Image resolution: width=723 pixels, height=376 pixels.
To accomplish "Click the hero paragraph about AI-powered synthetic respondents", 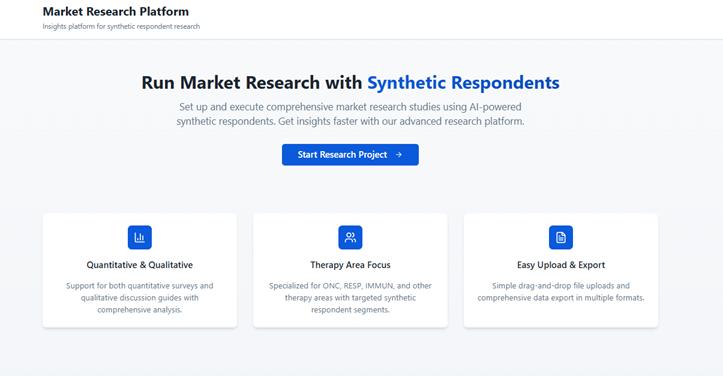I will [350, 114].
